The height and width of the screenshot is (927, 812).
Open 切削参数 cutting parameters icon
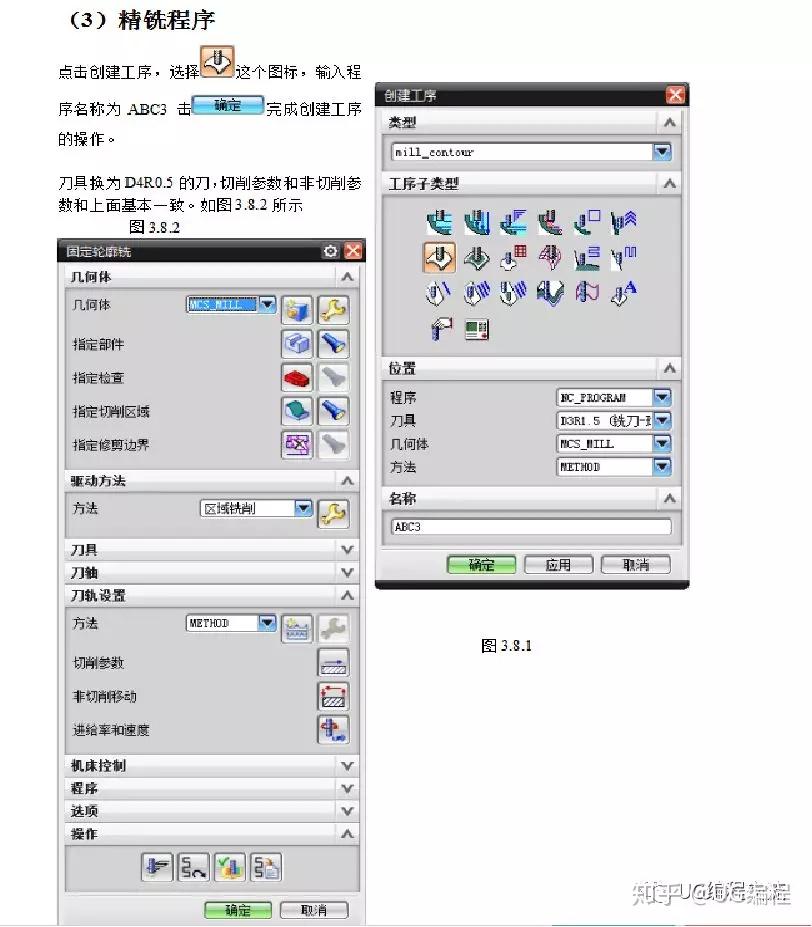tap(334, 662)
